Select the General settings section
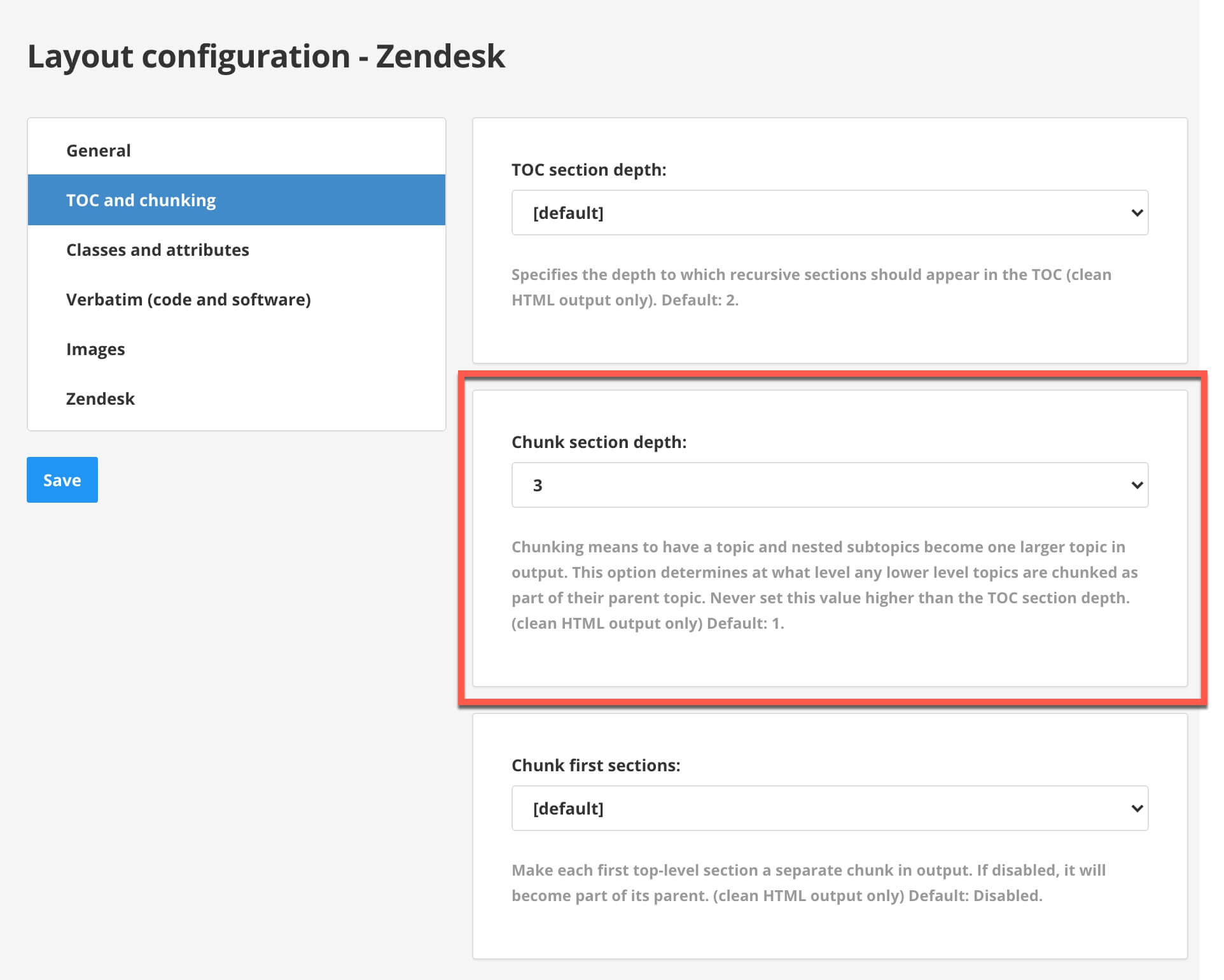This screenshot has height=980, width=1224. point(98,150)
